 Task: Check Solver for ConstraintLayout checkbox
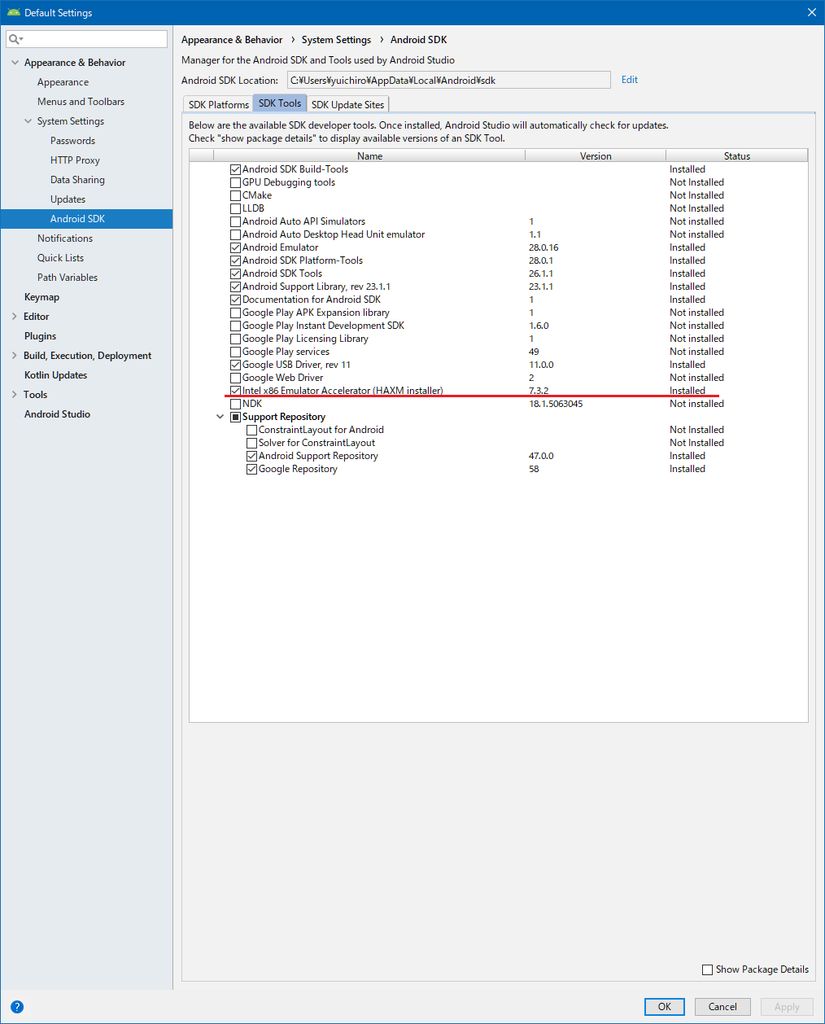[251, 443]
